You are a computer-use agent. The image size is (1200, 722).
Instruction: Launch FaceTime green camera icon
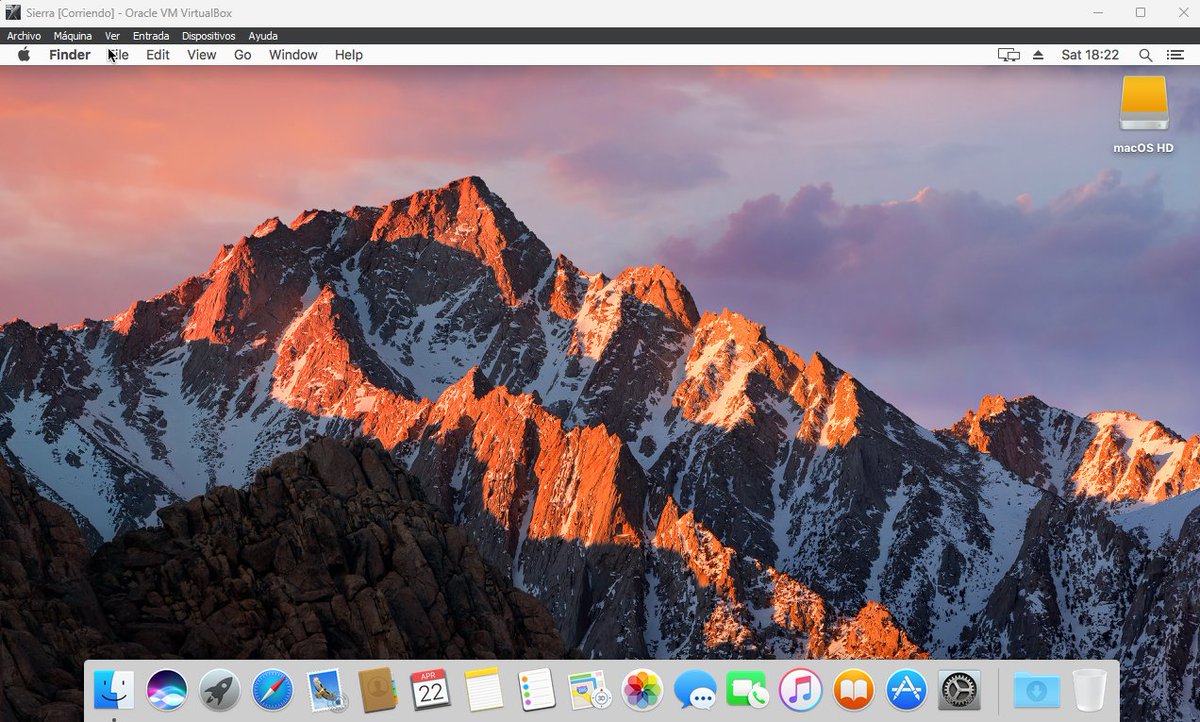tap(747, 690)
